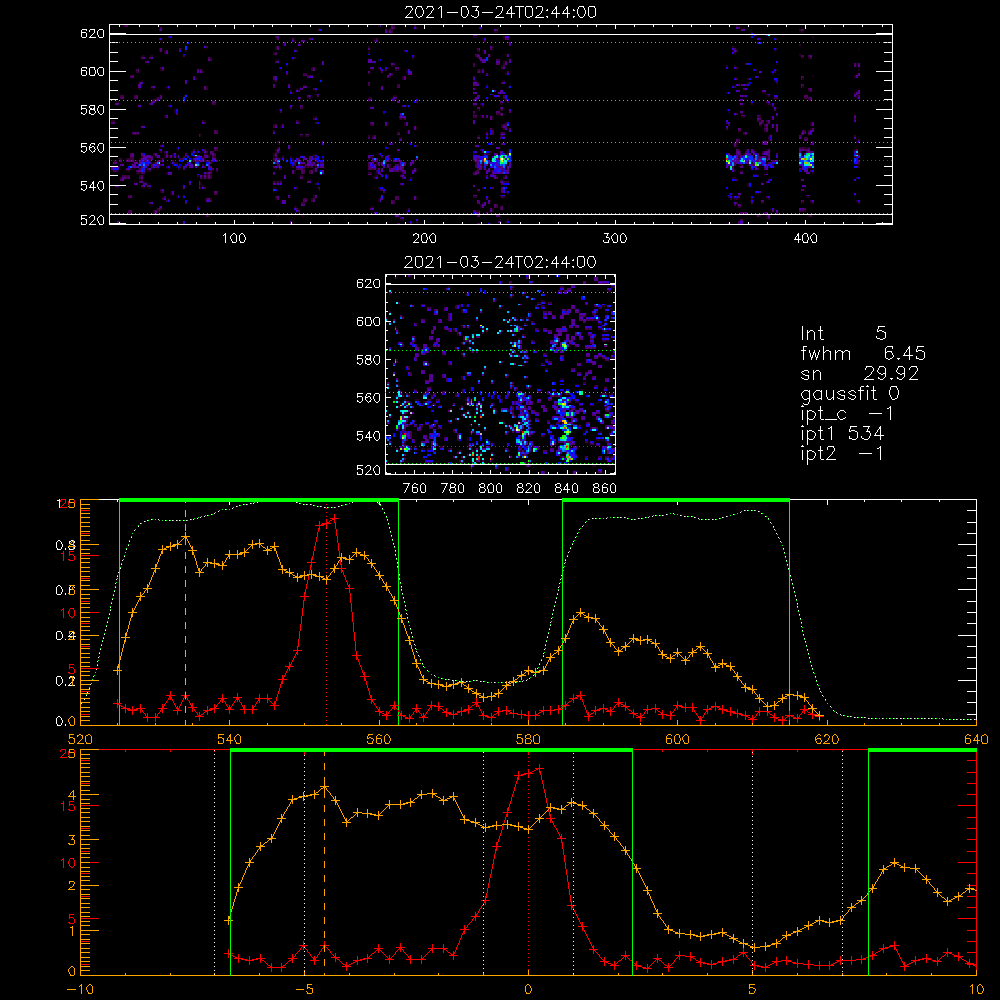Click the 'sn 29.92' readout
Viewport: 1000px width, 1000px height.
click(859, 373)
